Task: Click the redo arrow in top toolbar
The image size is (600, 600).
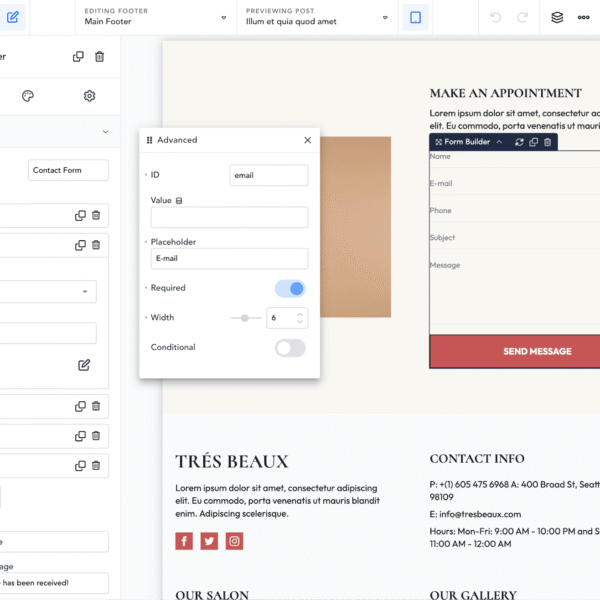Action: [x=522, y=17]
